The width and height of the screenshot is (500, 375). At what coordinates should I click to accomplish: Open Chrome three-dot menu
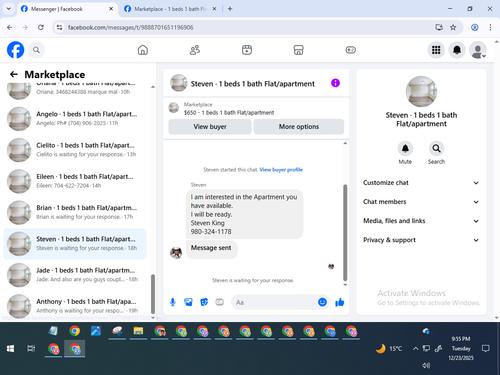[x=490, y=27]
